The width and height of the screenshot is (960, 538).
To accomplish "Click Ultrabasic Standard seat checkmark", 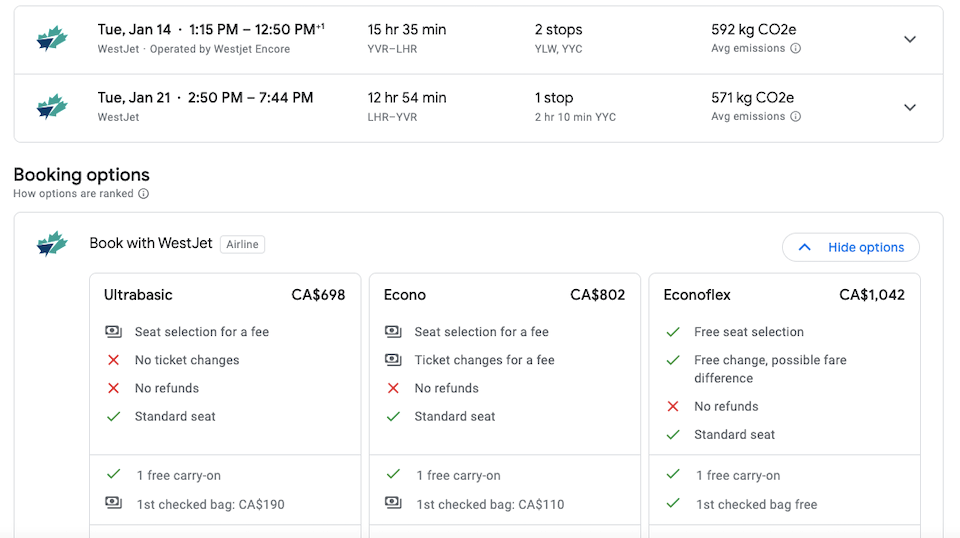I will point(113,416).
